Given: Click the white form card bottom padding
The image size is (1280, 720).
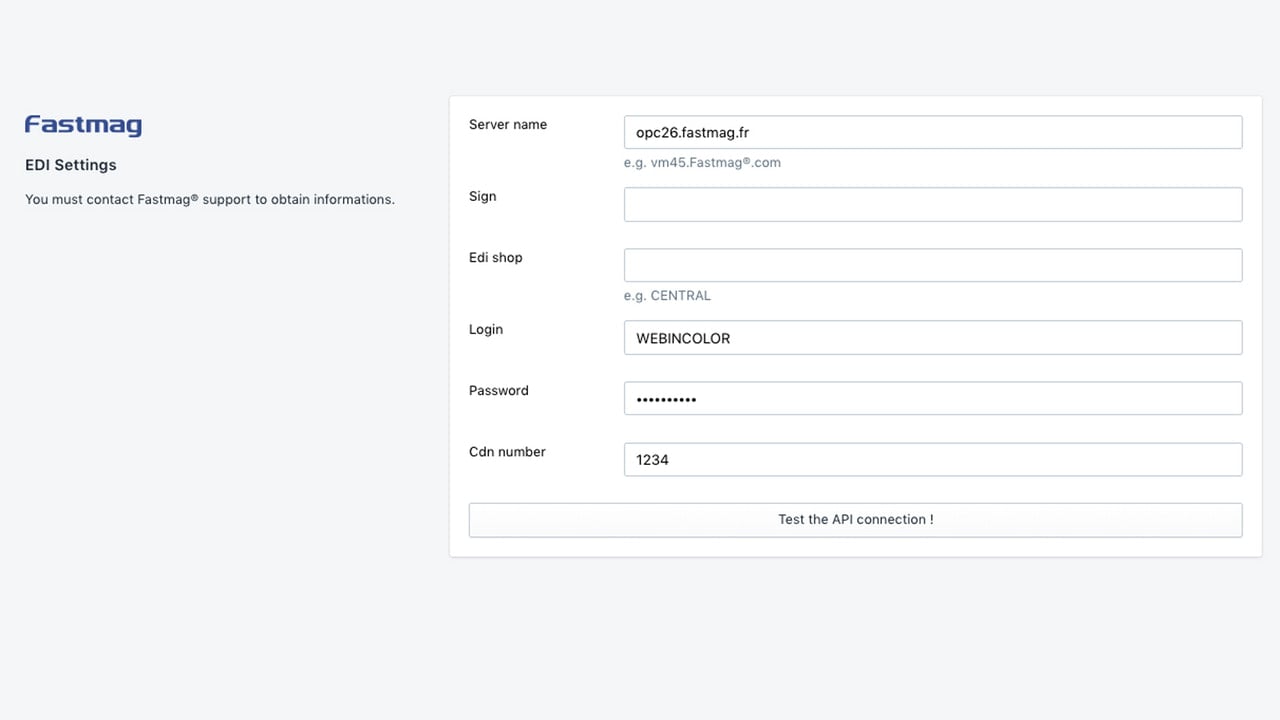Looking at the screenshot, I should click(856, 547).
